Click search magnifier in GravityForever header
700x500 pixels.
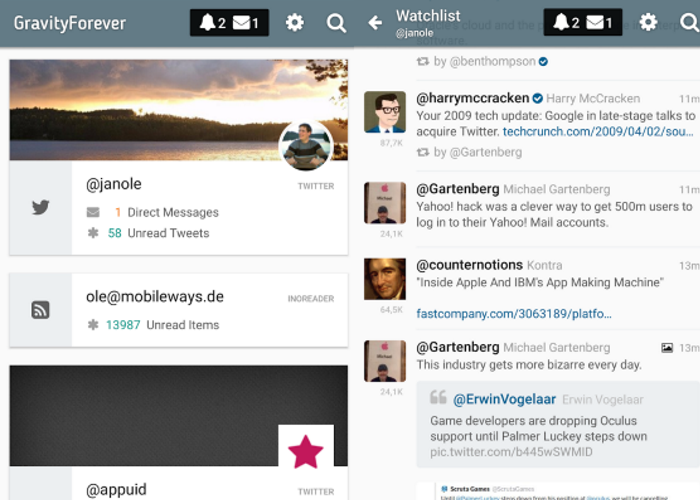[x=337, y=23]
